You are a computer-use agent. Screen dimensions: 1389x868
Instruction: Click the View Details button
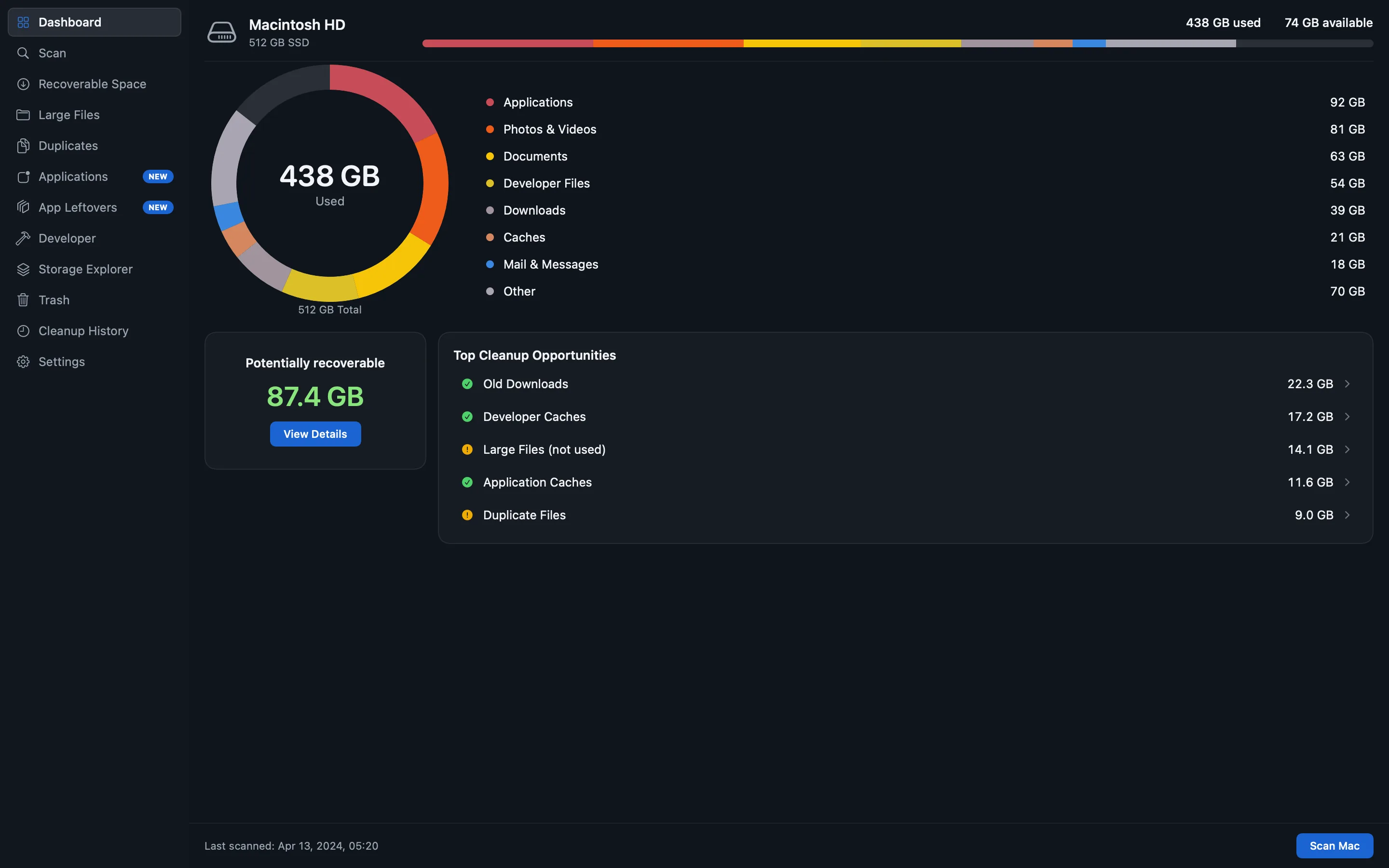coord(315,434)
